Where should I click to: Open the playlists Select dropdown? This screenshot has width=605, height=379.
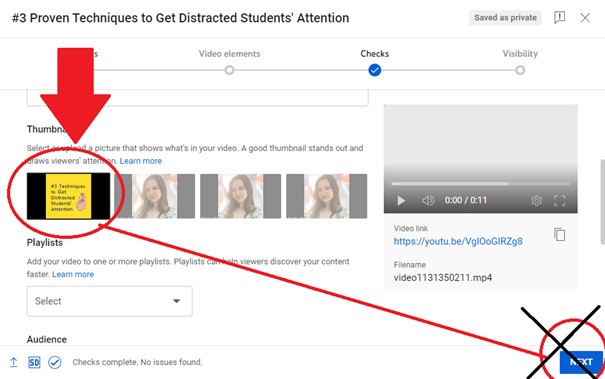tap(110, 301)
